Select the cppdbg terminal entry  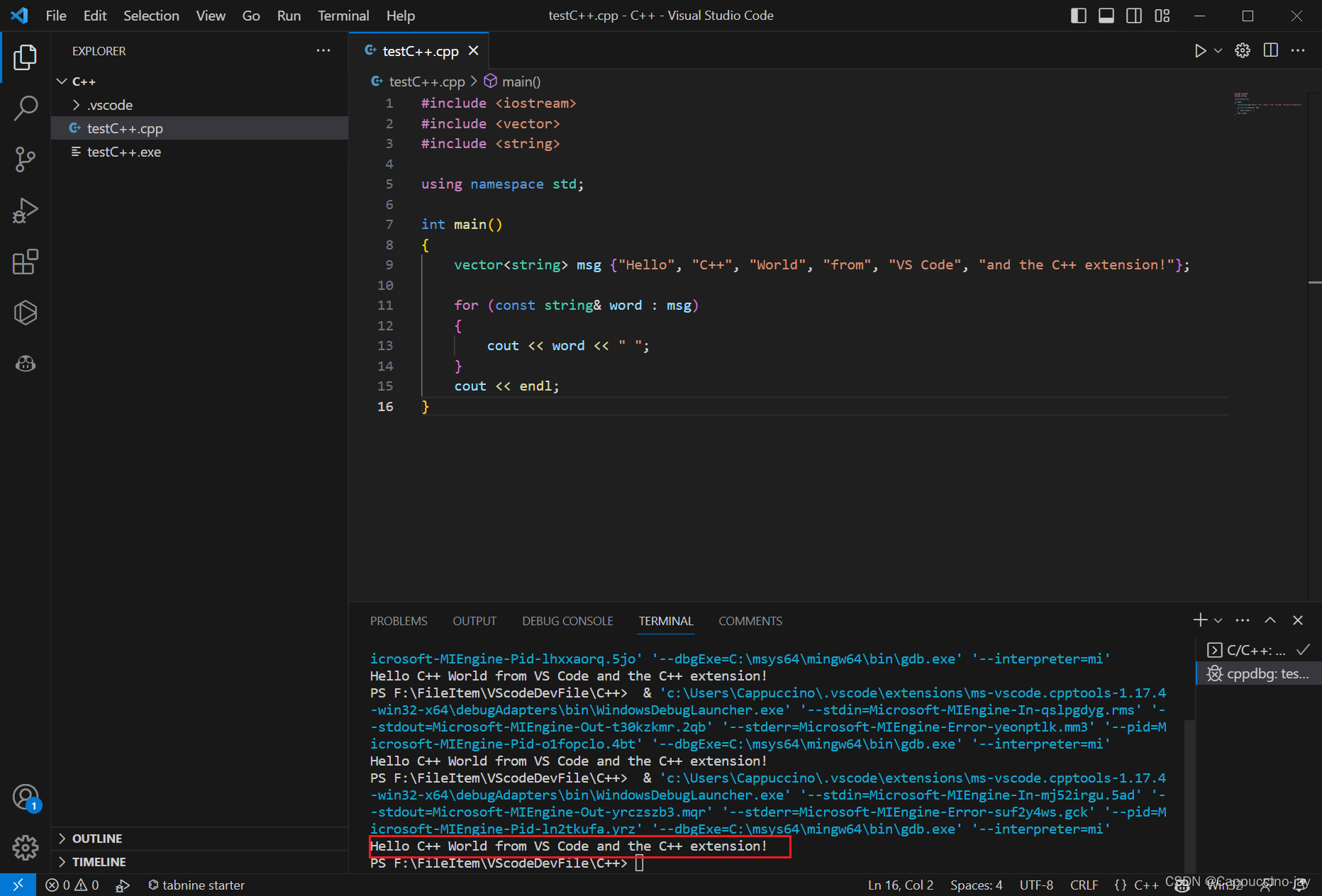pos(1258,673)
